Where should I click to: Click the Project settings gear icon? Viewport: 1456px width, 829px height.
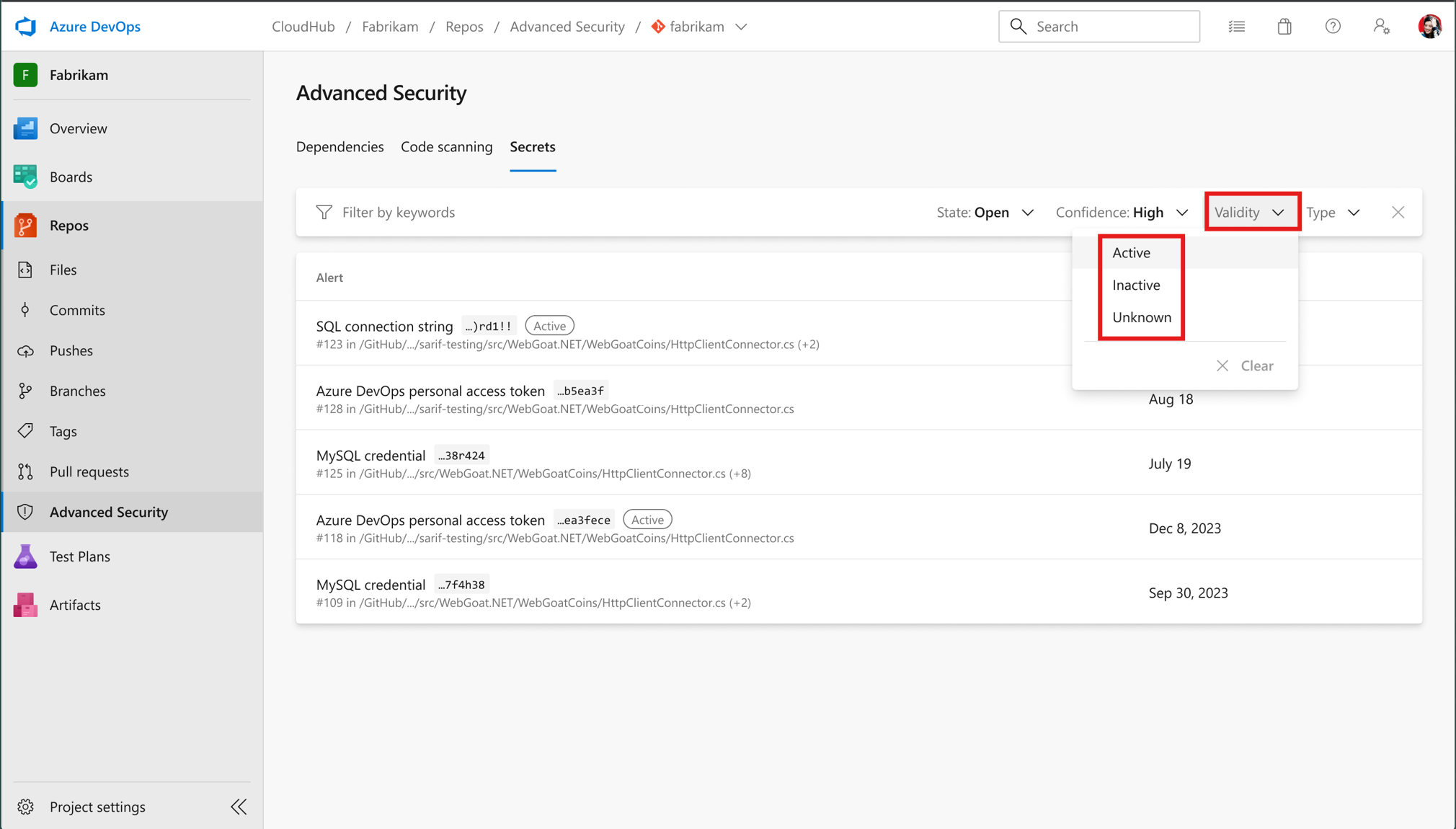point(25,807)
